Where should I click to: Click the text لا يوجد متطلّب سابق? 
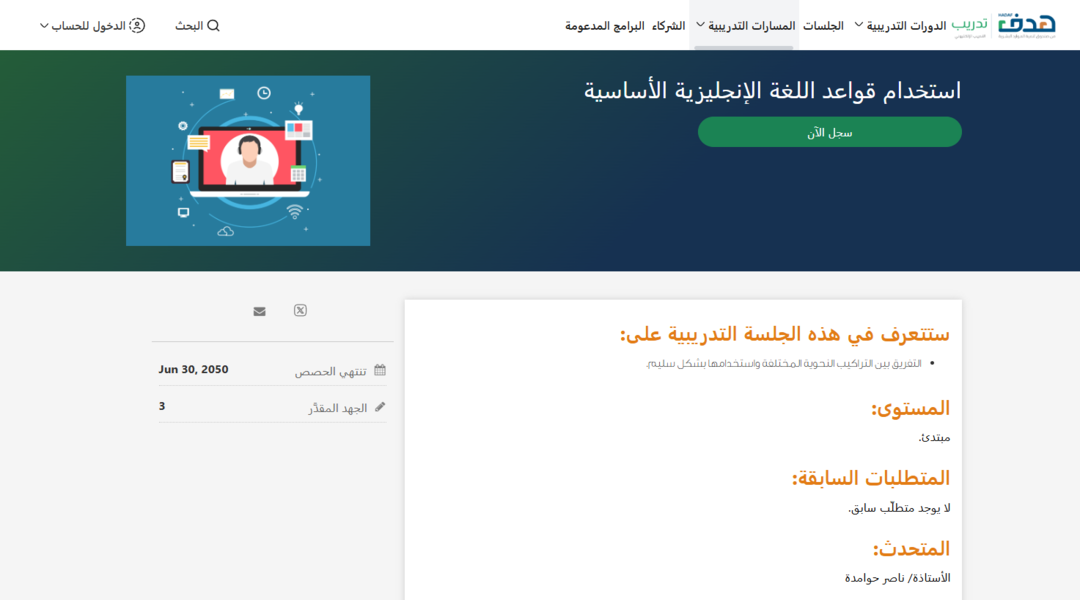899,508
